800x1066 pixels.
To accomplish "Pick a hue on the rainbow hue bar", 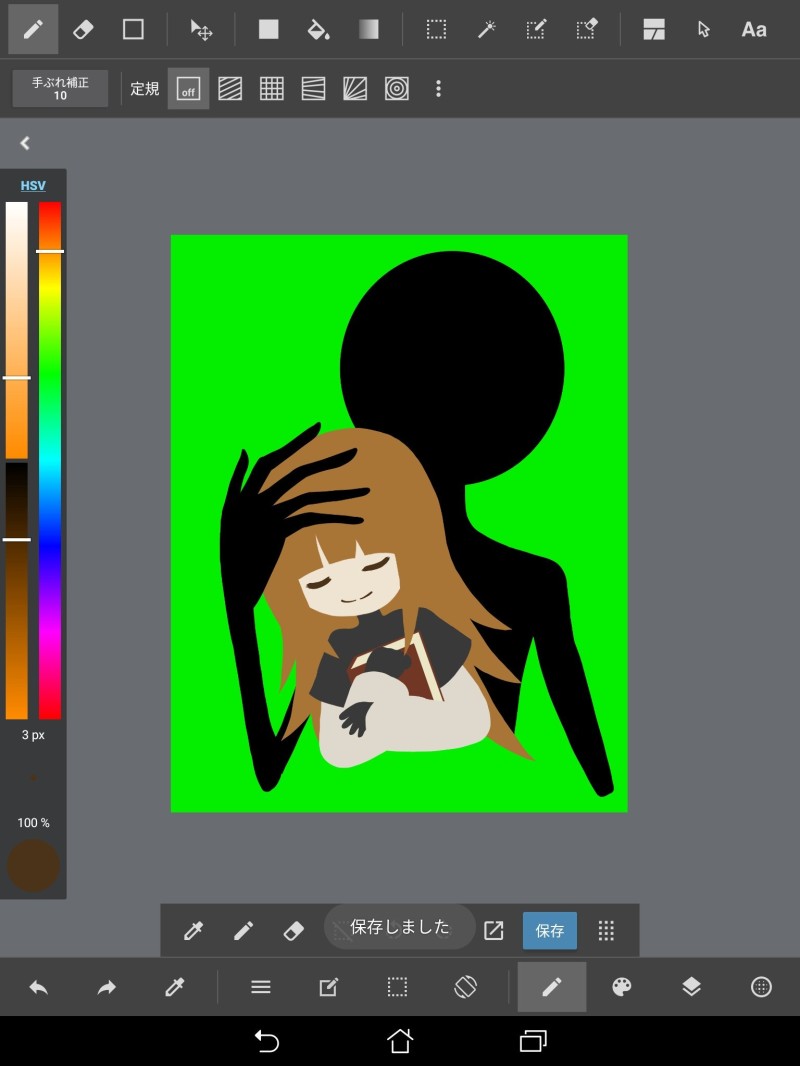I will (x=50, y=460).
